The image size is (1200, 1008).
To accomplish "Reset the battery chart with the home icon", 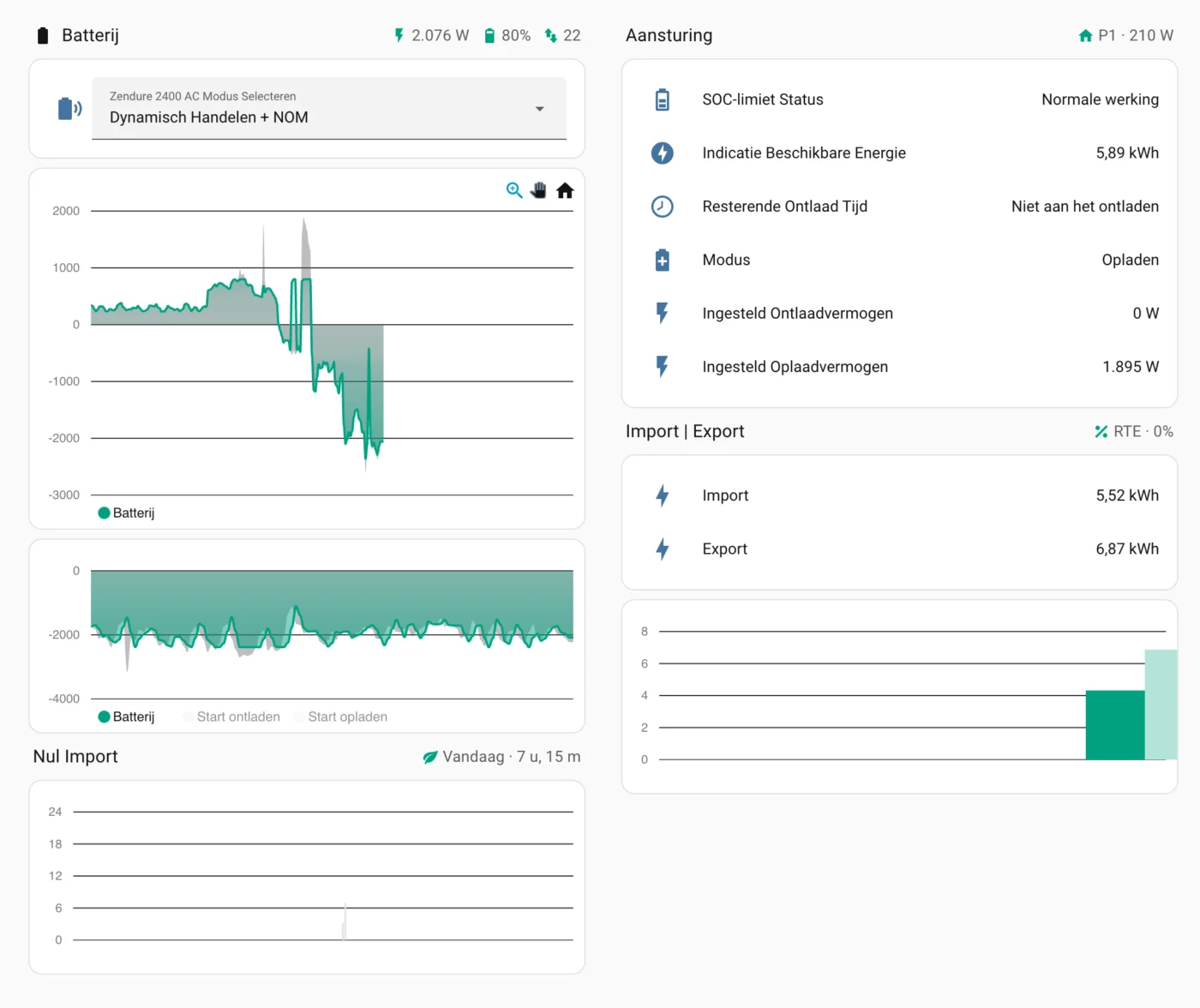I will 565,190.
